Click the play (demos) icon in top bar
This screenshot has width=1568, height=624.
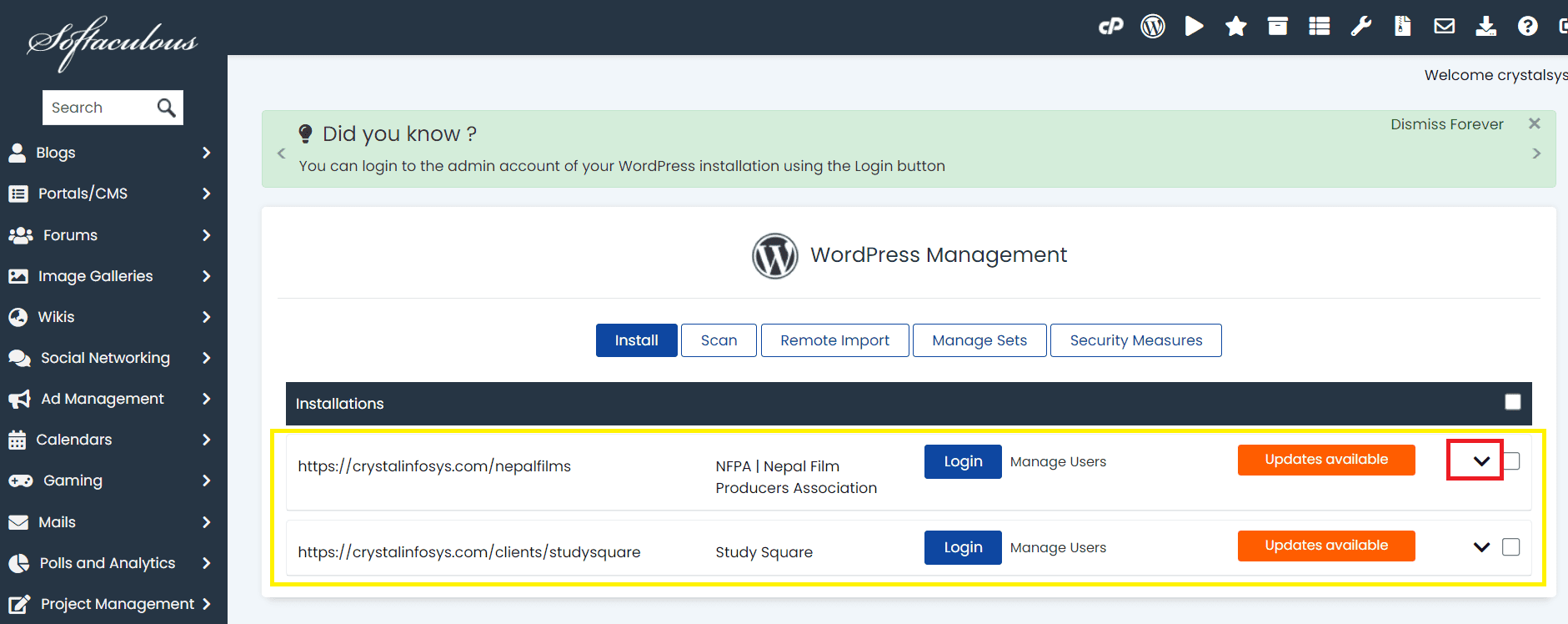(x=1194, y=27)
